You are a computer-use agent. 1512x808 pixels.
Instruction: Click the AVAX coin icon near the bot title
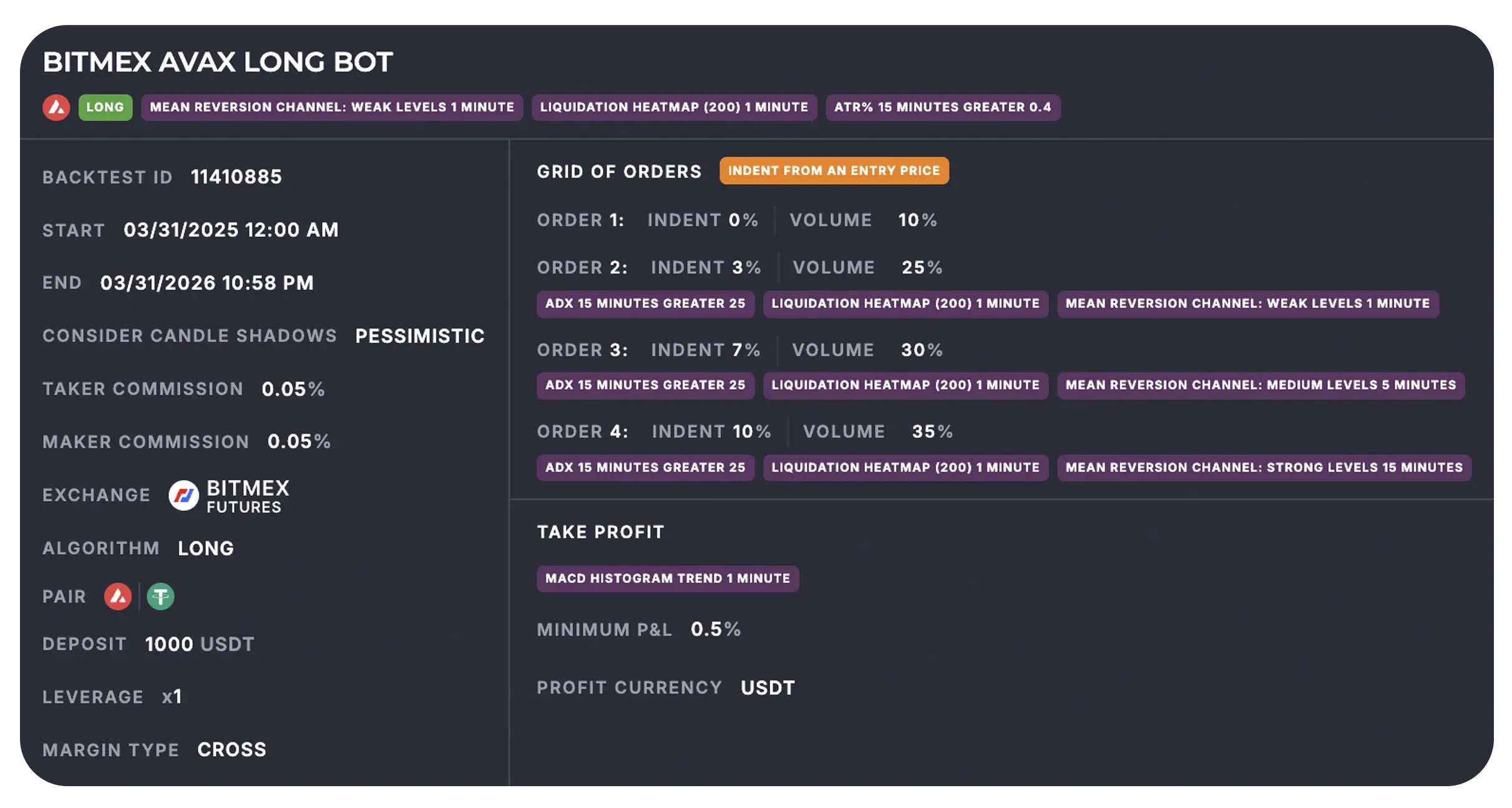point(57,107)
